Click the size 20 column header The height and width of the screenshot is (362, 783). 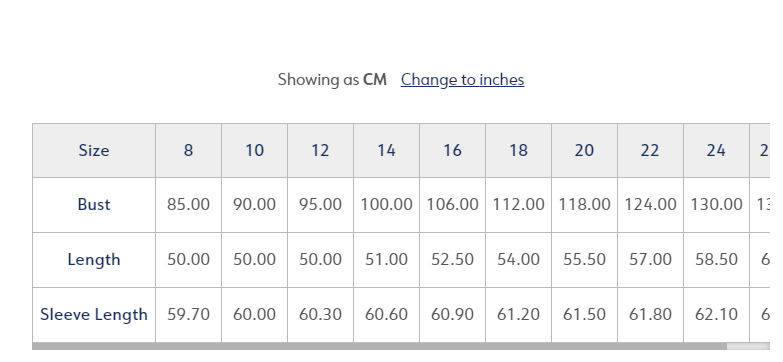click(584, 150)
